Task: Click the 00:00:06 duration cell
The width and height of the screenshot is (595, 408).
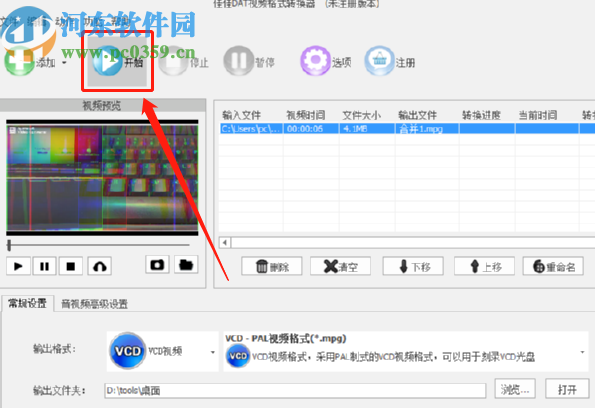Action: coord(311,129)
